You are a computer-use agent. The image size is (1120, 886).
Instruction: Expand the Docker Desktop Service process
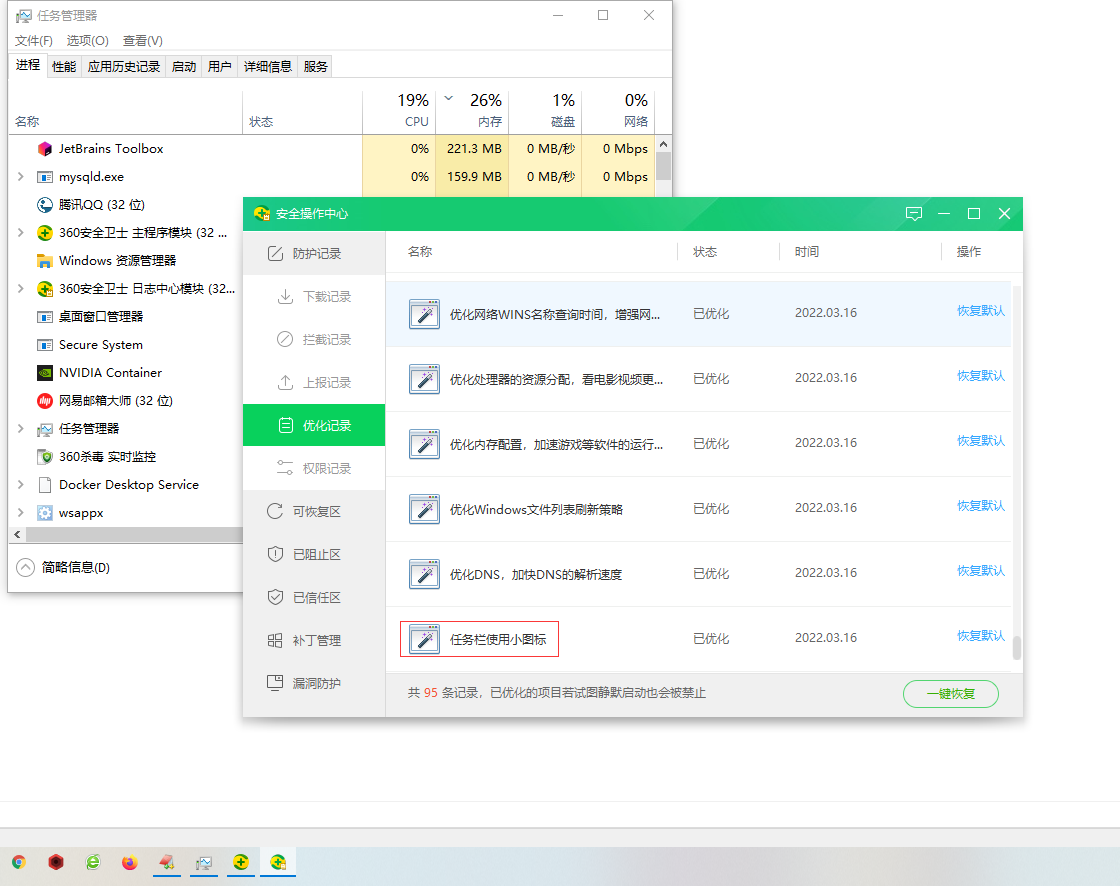[x=21, y=485]
